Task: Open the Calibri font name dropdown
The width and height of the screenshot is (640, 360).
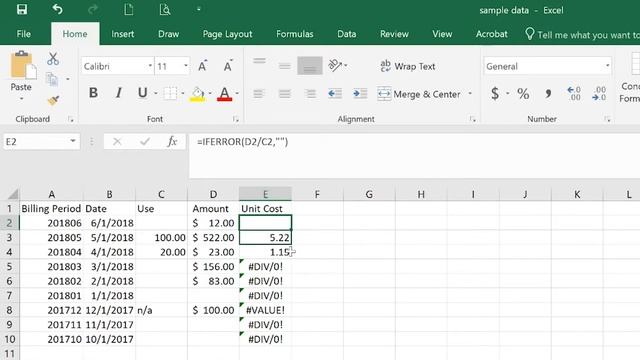Action: [150, 66]
